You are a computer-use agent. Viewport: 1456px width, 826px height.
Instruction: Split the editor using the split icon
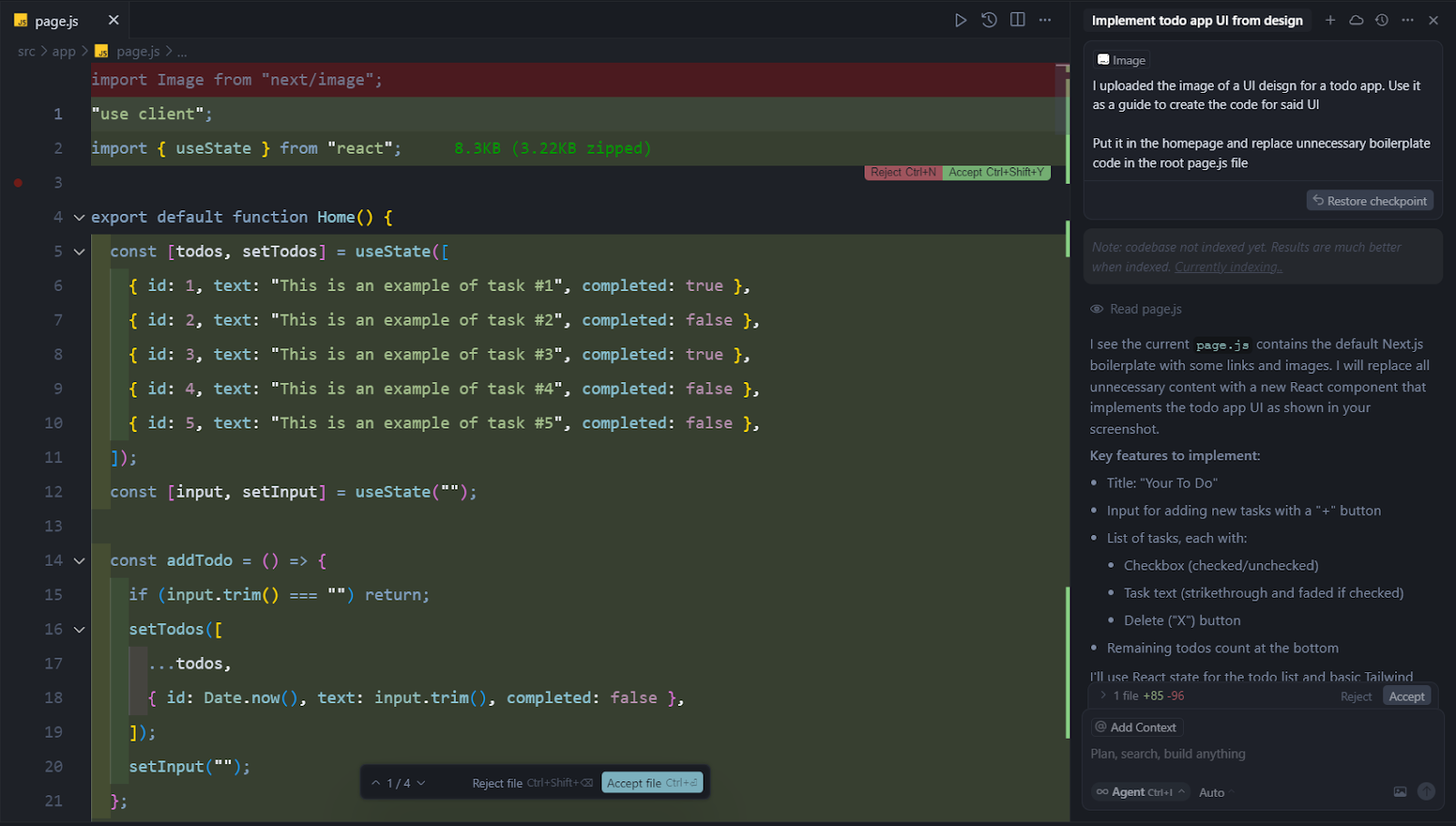[x=1016, y=19]
